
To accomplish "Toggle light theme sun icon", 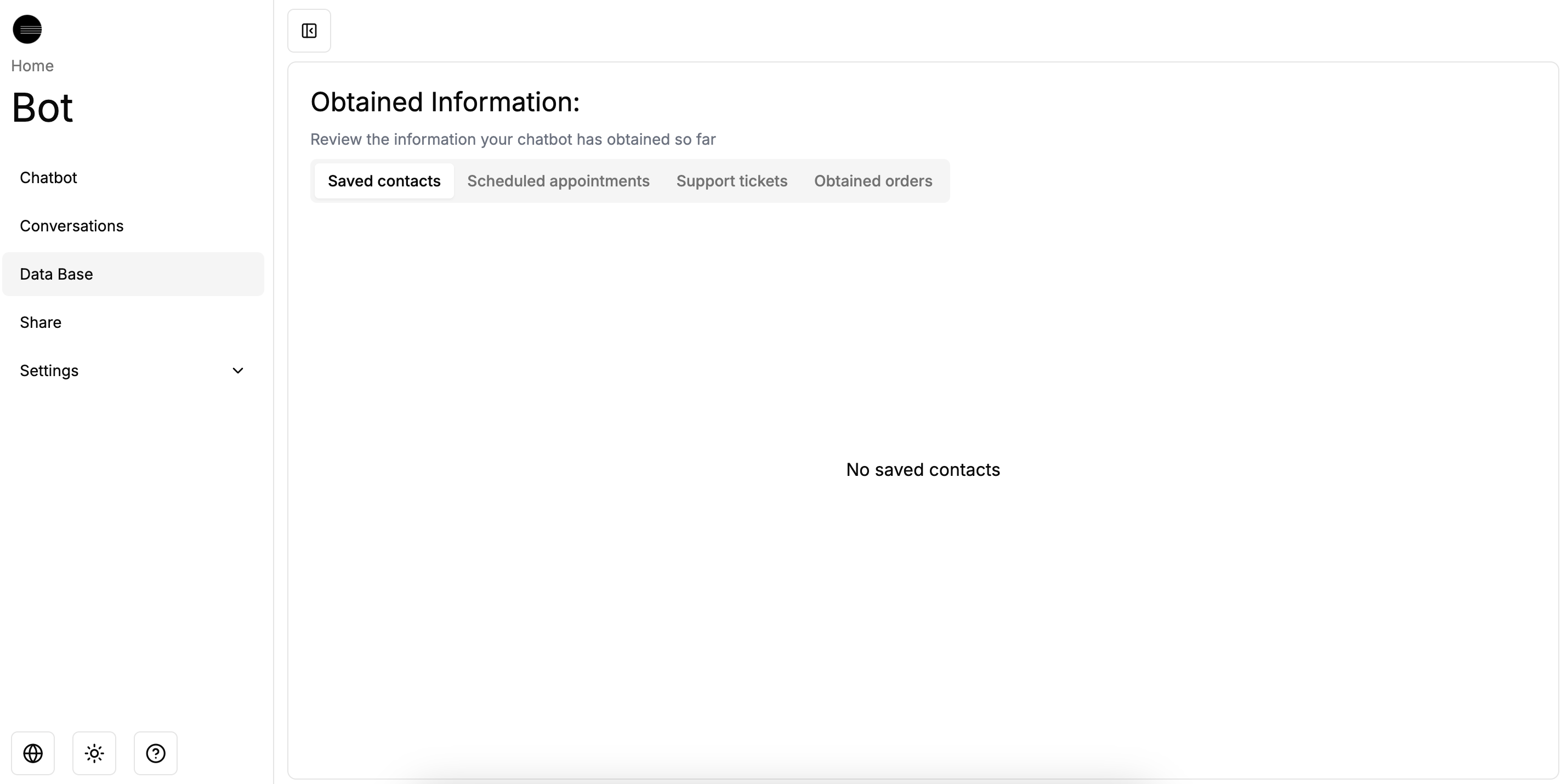I will [x=94, y=753].
